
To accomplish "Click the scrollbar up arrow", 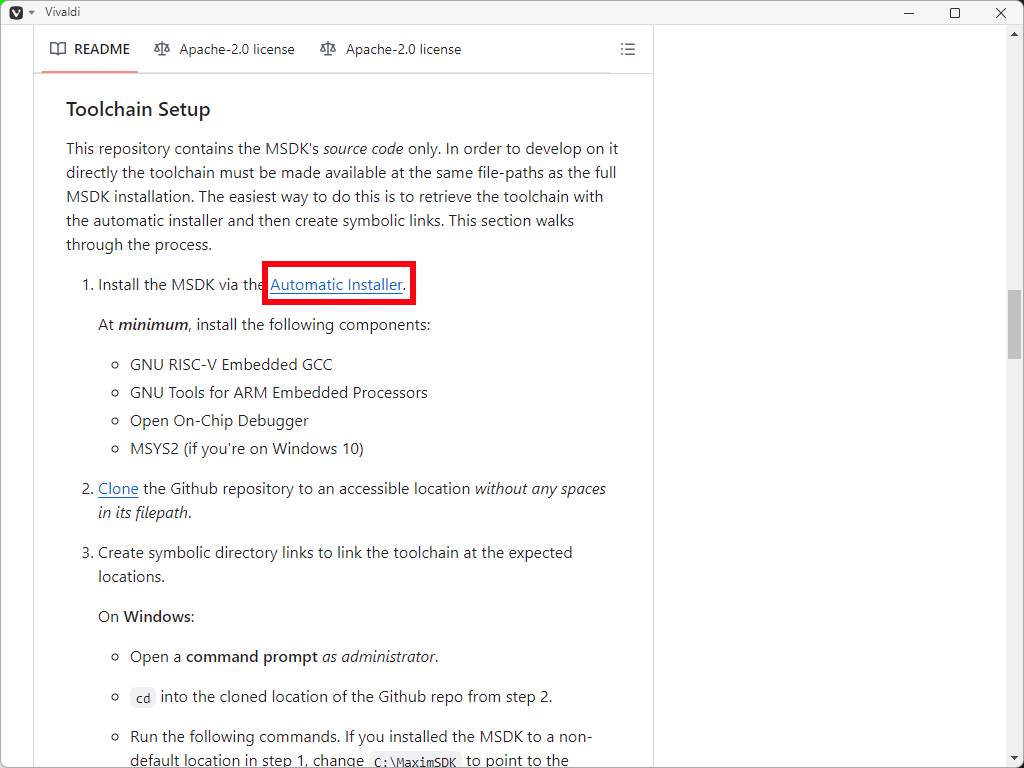I will [x=1014, y=32].
